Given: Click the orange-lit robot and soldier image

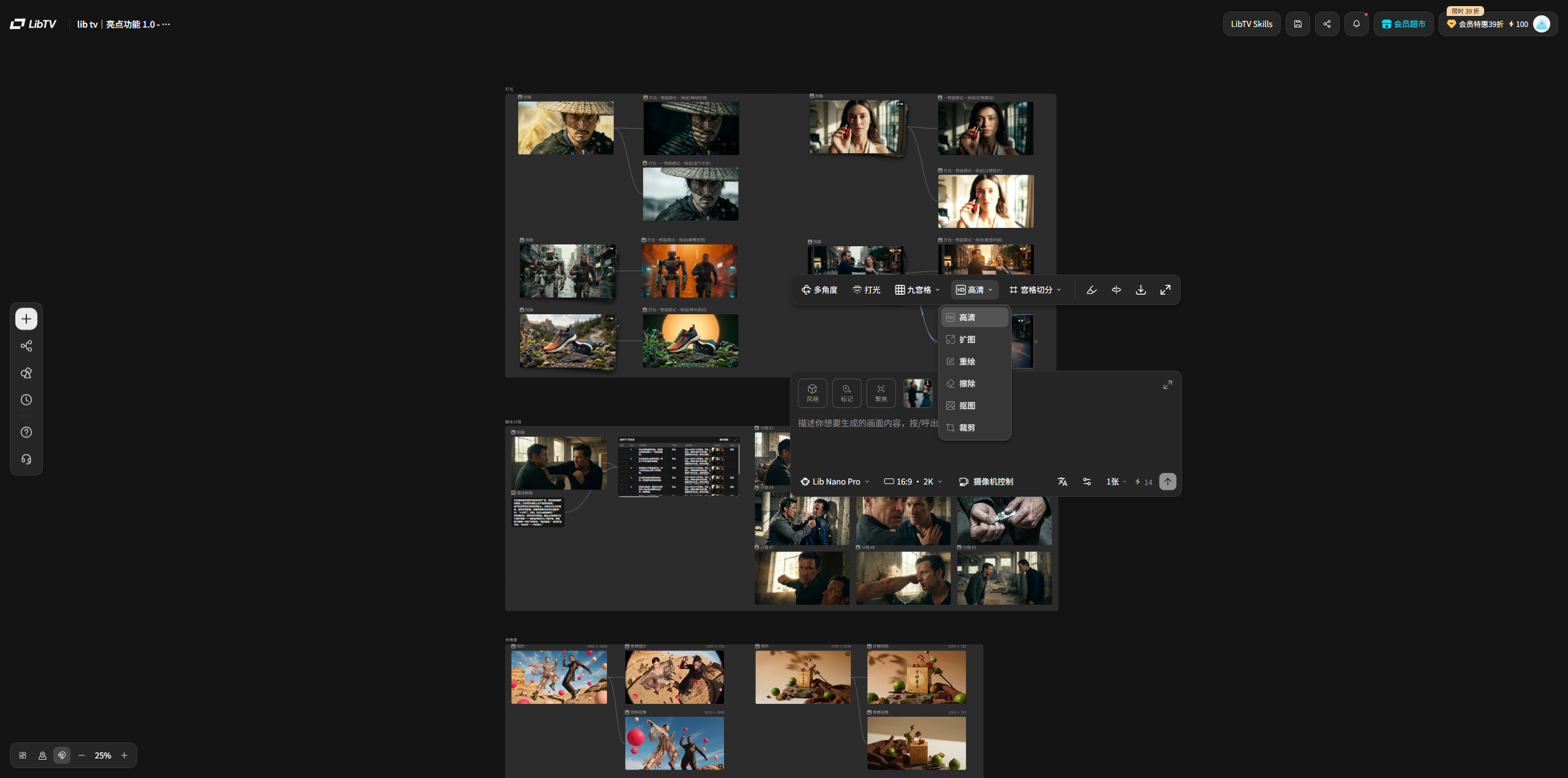Looking at the screenshot, I should (x=690, y=271).
